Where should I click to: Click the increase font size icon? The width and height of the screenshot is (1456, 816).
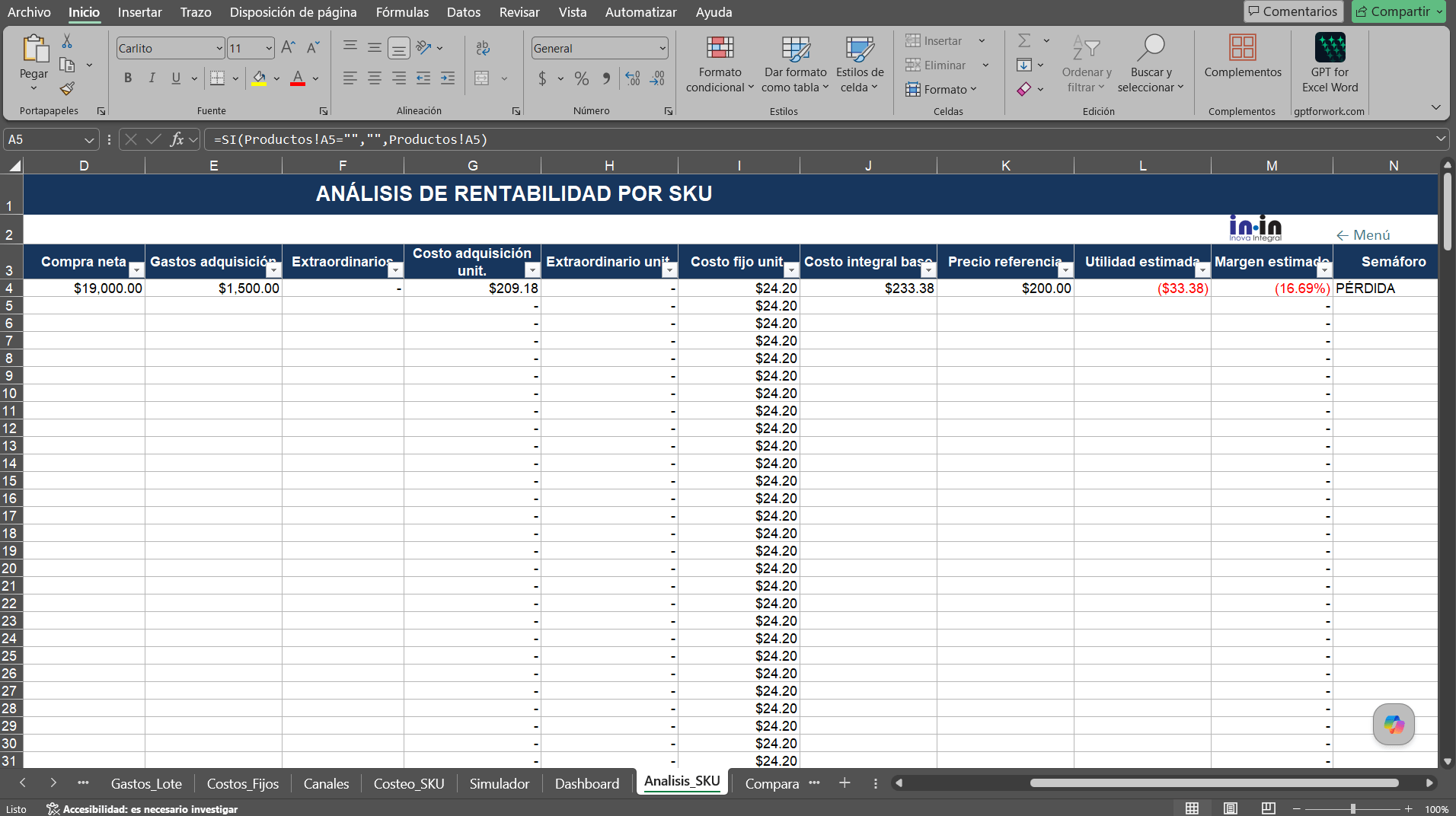pos(288,48)
